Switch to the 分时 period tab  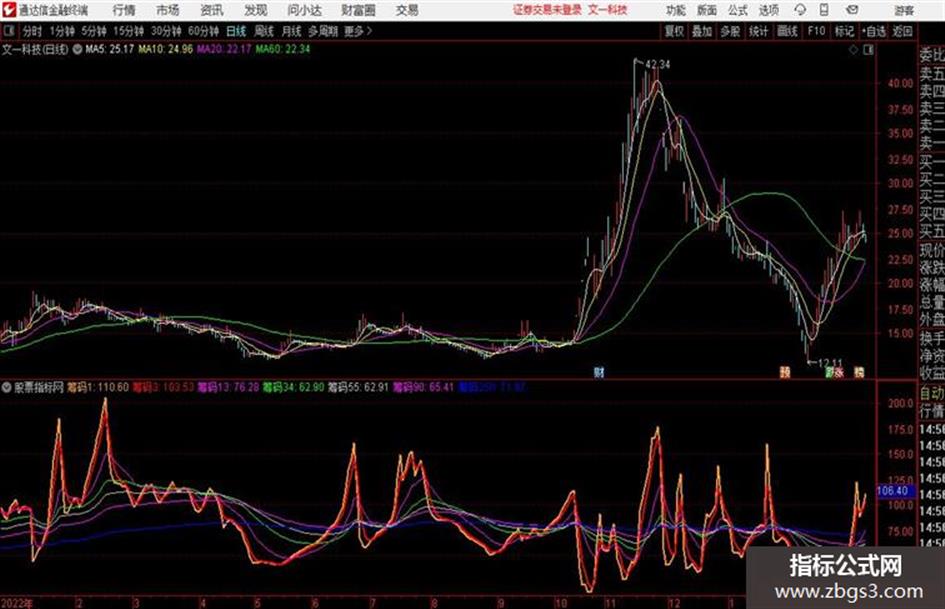coord(32,31)
